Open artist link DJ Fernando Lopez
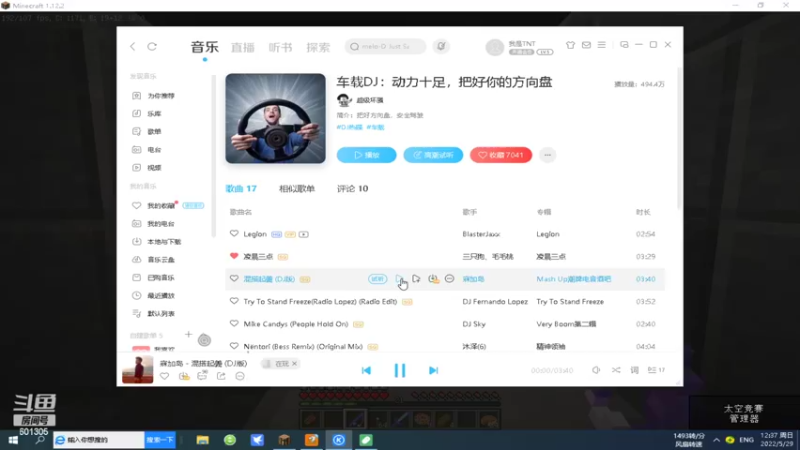Image resolution: width=800 pixels, height=450 pixels. 495,302
